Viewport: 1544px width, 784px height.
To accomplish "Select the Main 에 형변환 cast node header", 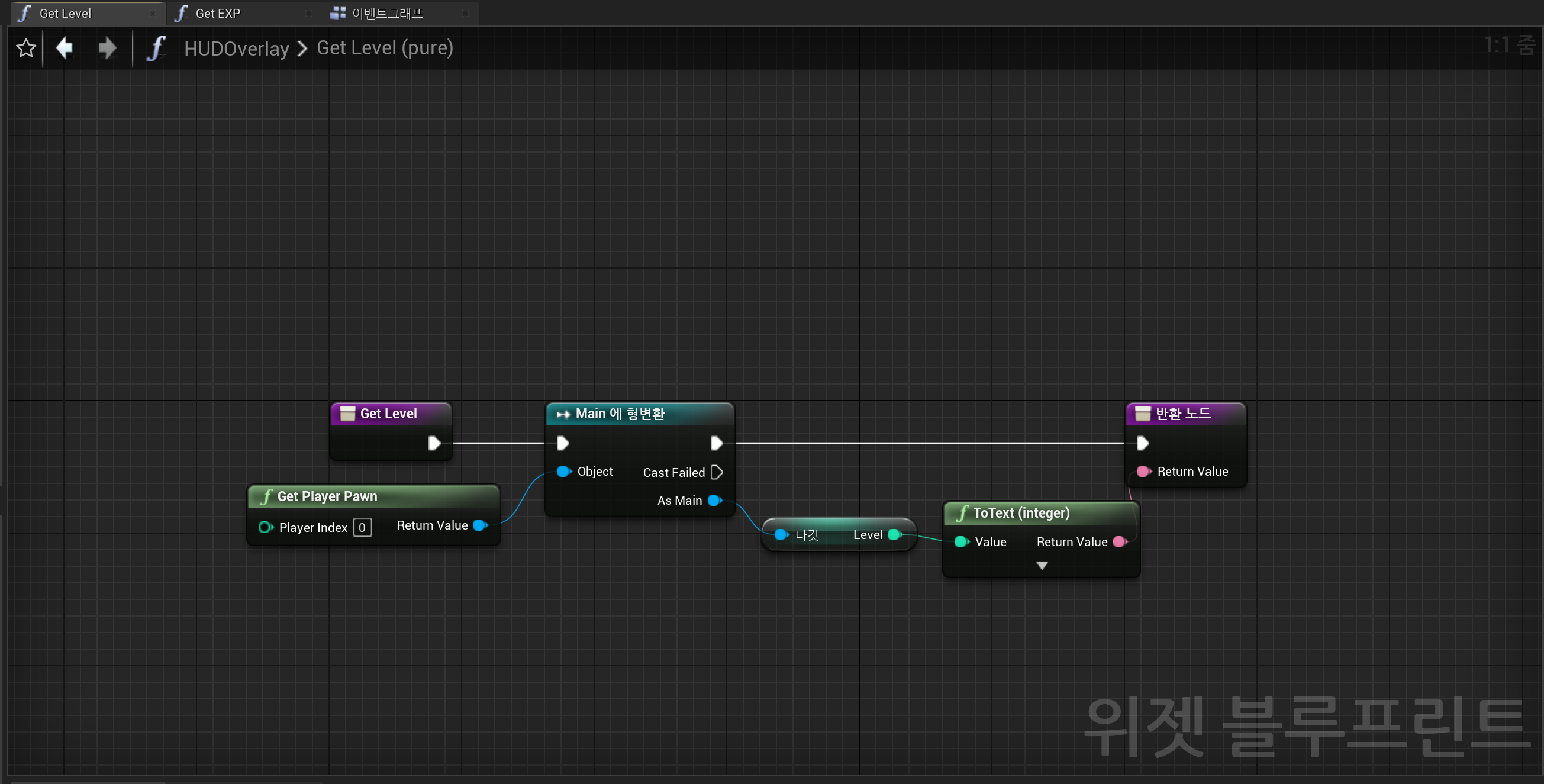I will (x=640, y=414).
